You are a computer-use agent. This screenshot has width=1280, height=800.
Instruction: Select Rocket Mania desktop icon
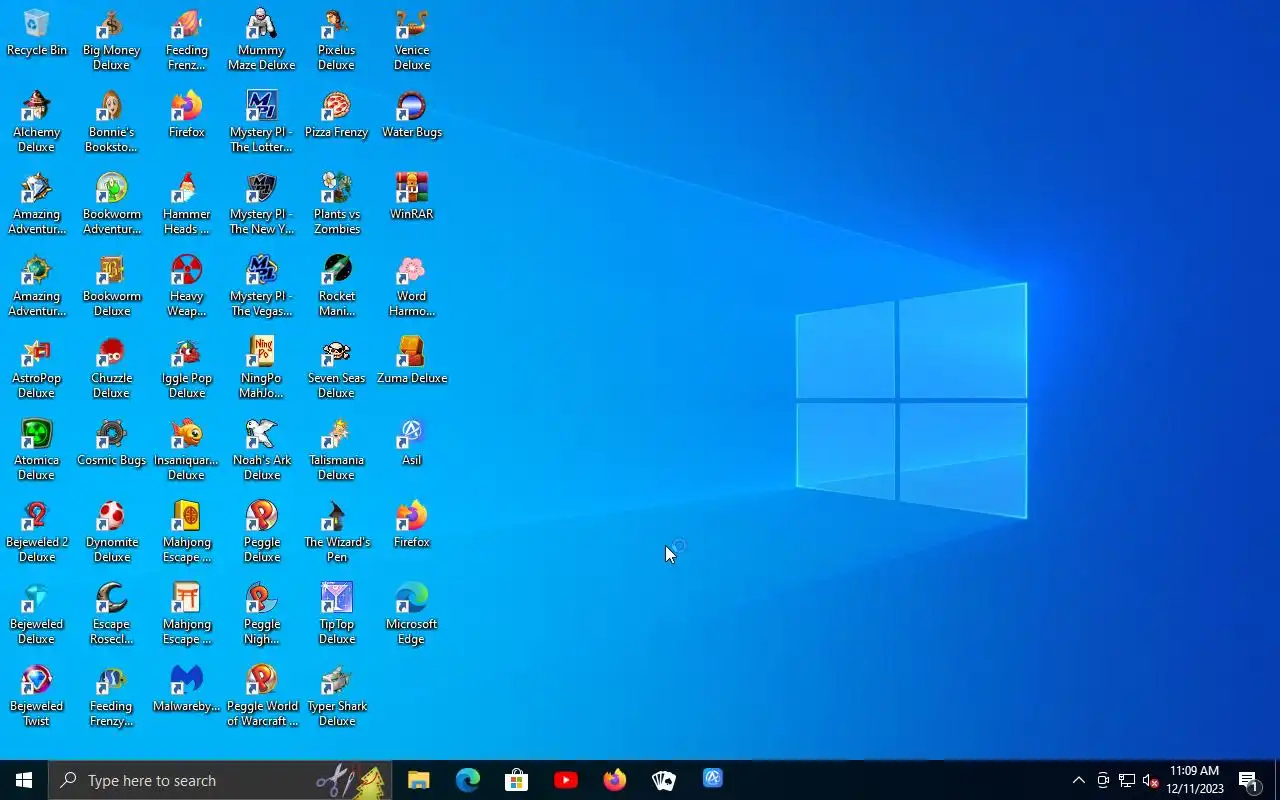coord(337,286)
